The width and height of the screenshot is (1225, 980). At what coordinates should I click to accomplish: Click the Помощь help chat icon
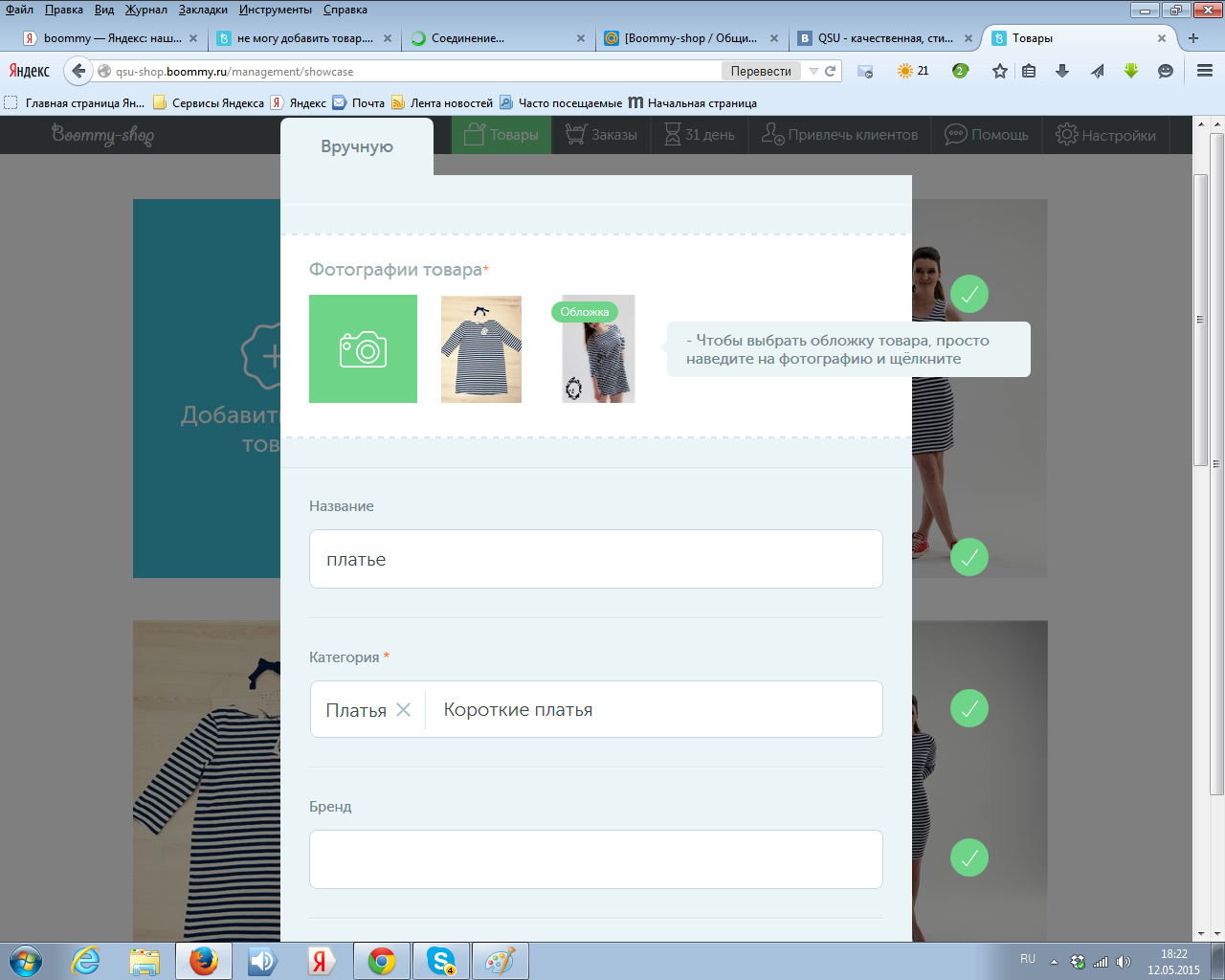955,135
